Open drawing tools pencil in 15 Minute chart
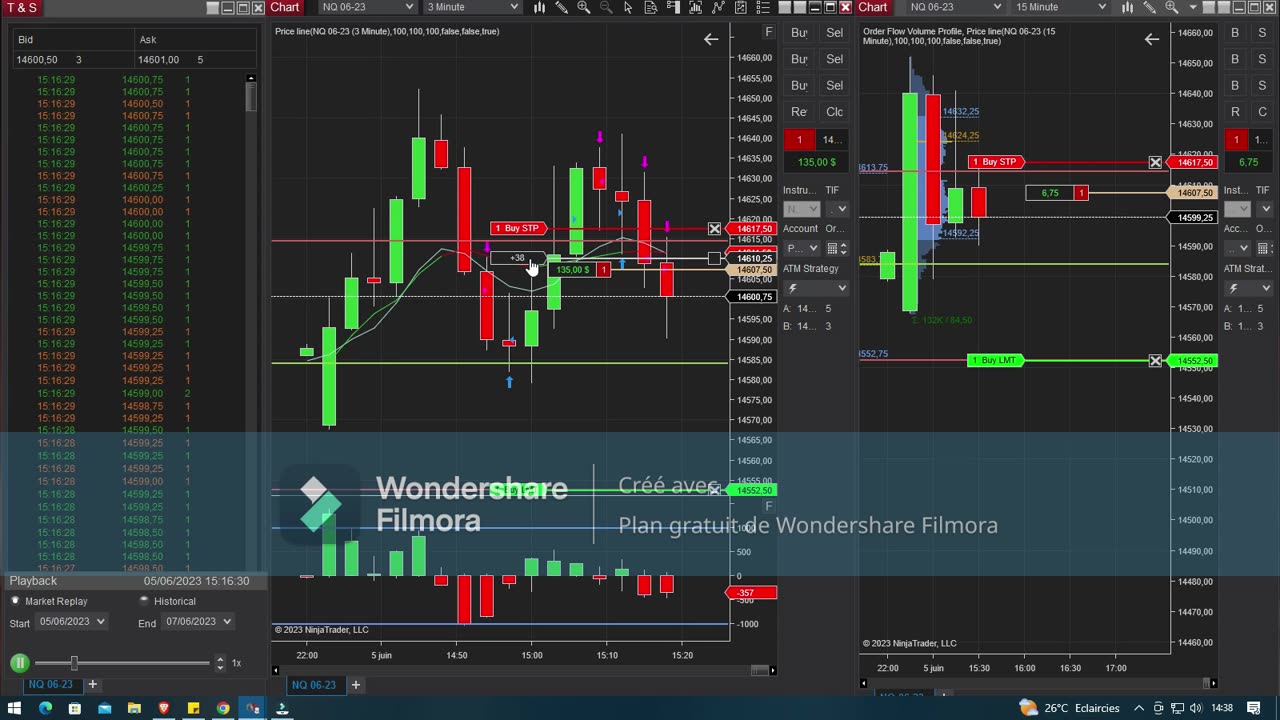 (1150, 7)
